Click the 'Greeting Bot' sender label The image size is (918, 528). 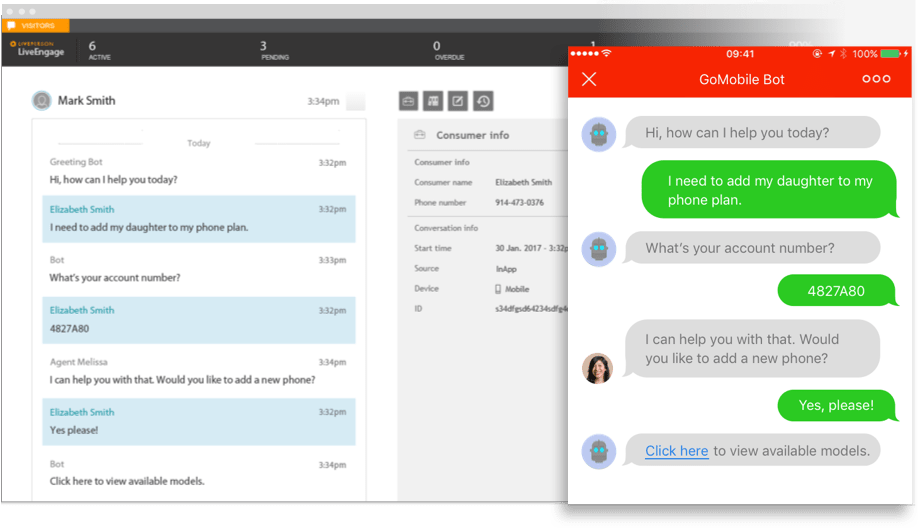(76, 162)
